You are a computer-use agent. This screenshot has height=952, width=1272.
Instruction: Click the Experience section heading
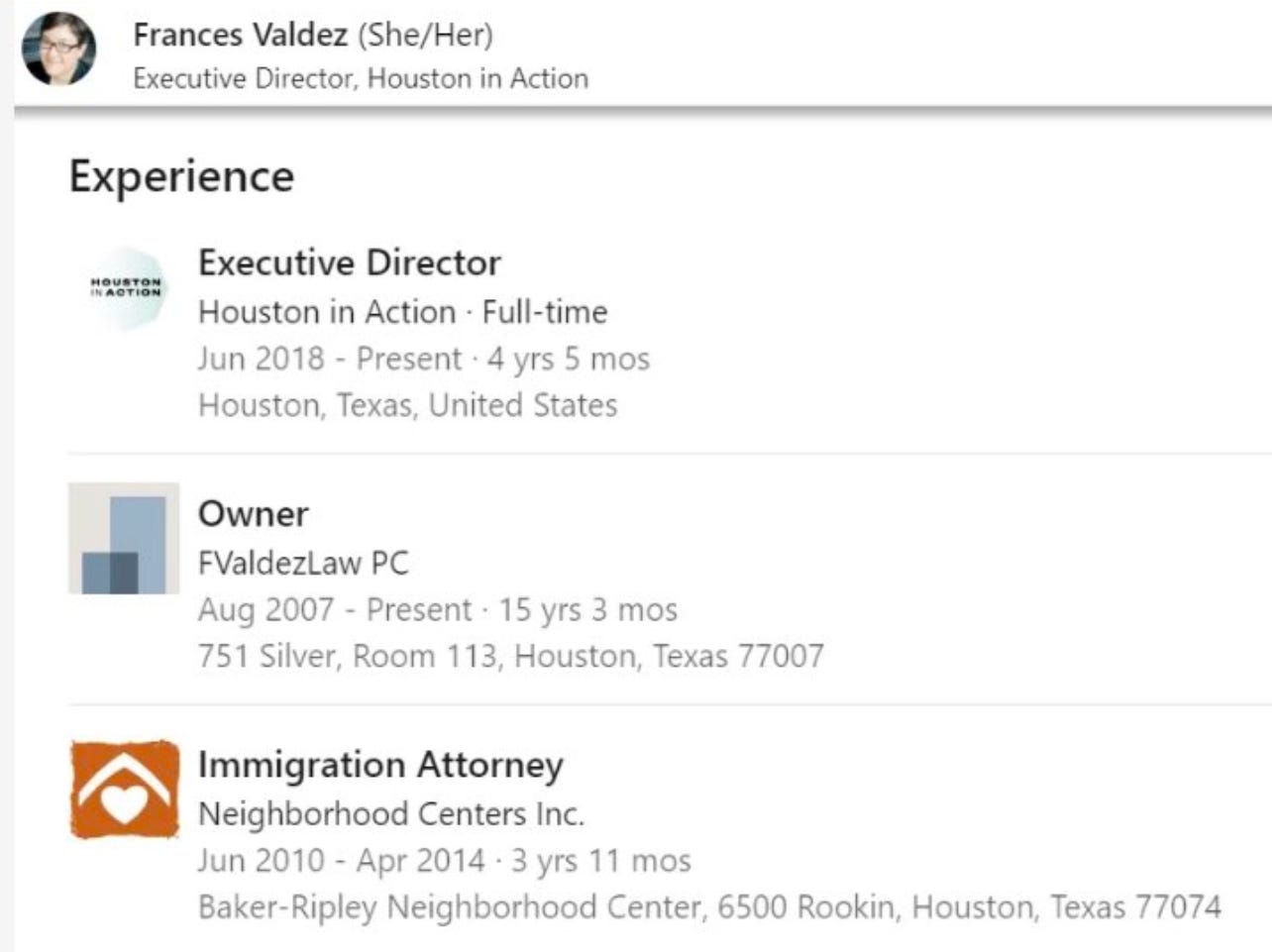click(181, 177)
